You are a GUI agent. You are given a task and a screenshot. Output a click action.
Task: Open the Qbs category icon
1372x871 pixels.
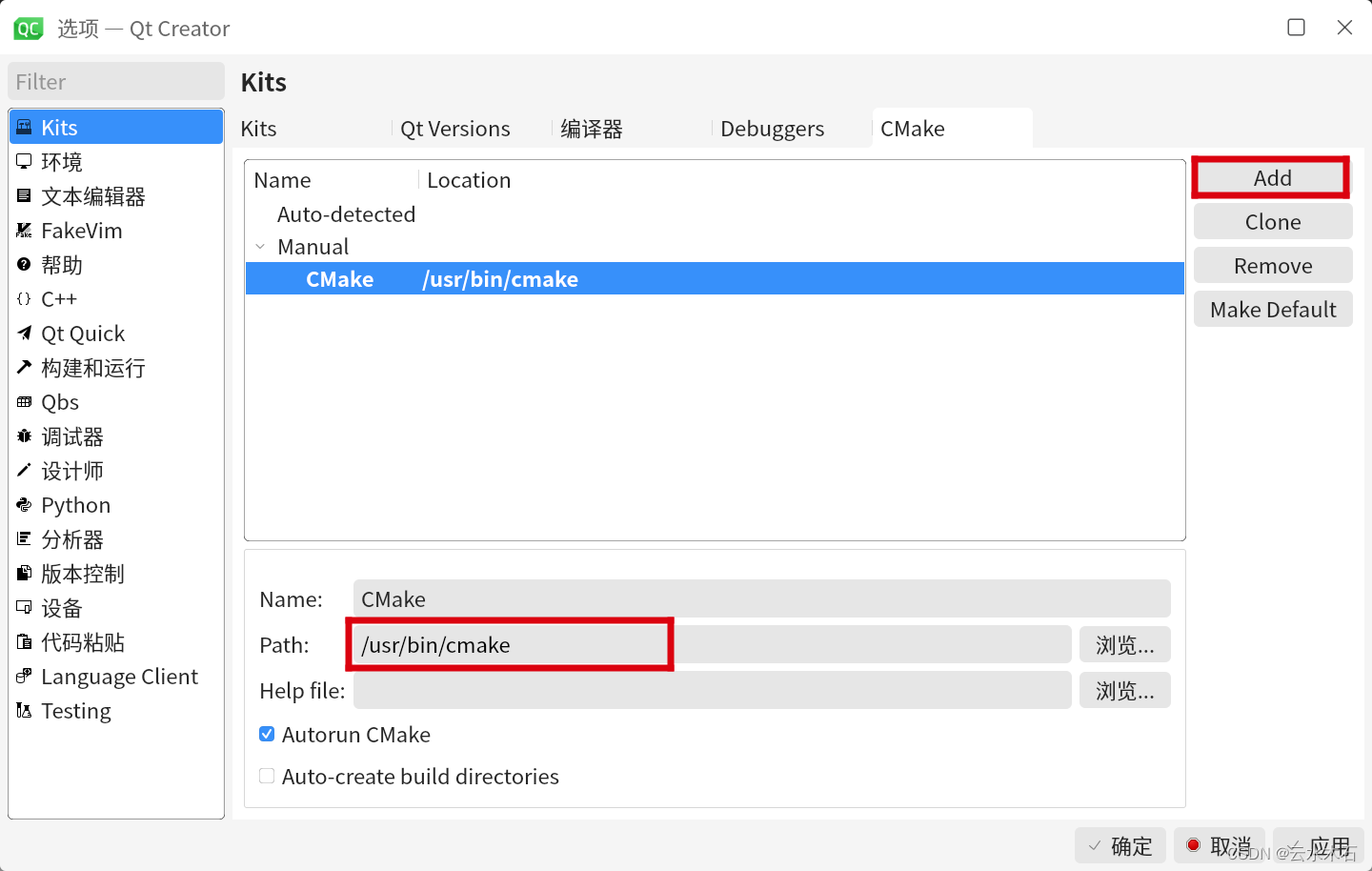coord(24,401)
